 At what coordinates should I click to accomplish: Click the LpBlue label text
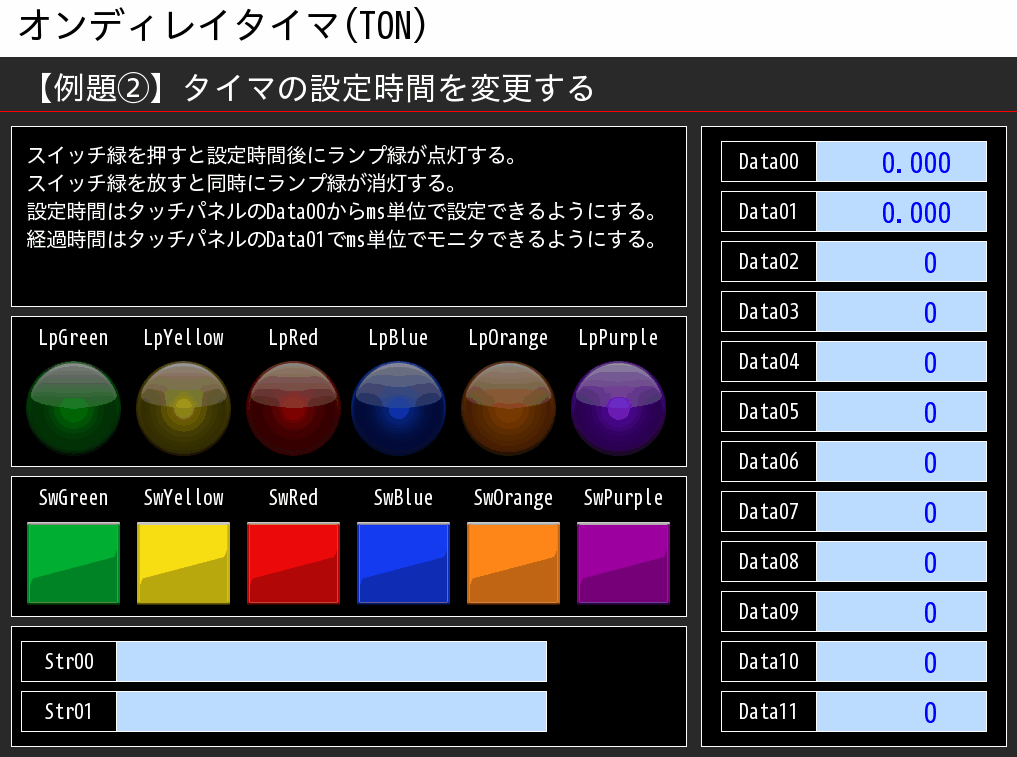point(398,338)
